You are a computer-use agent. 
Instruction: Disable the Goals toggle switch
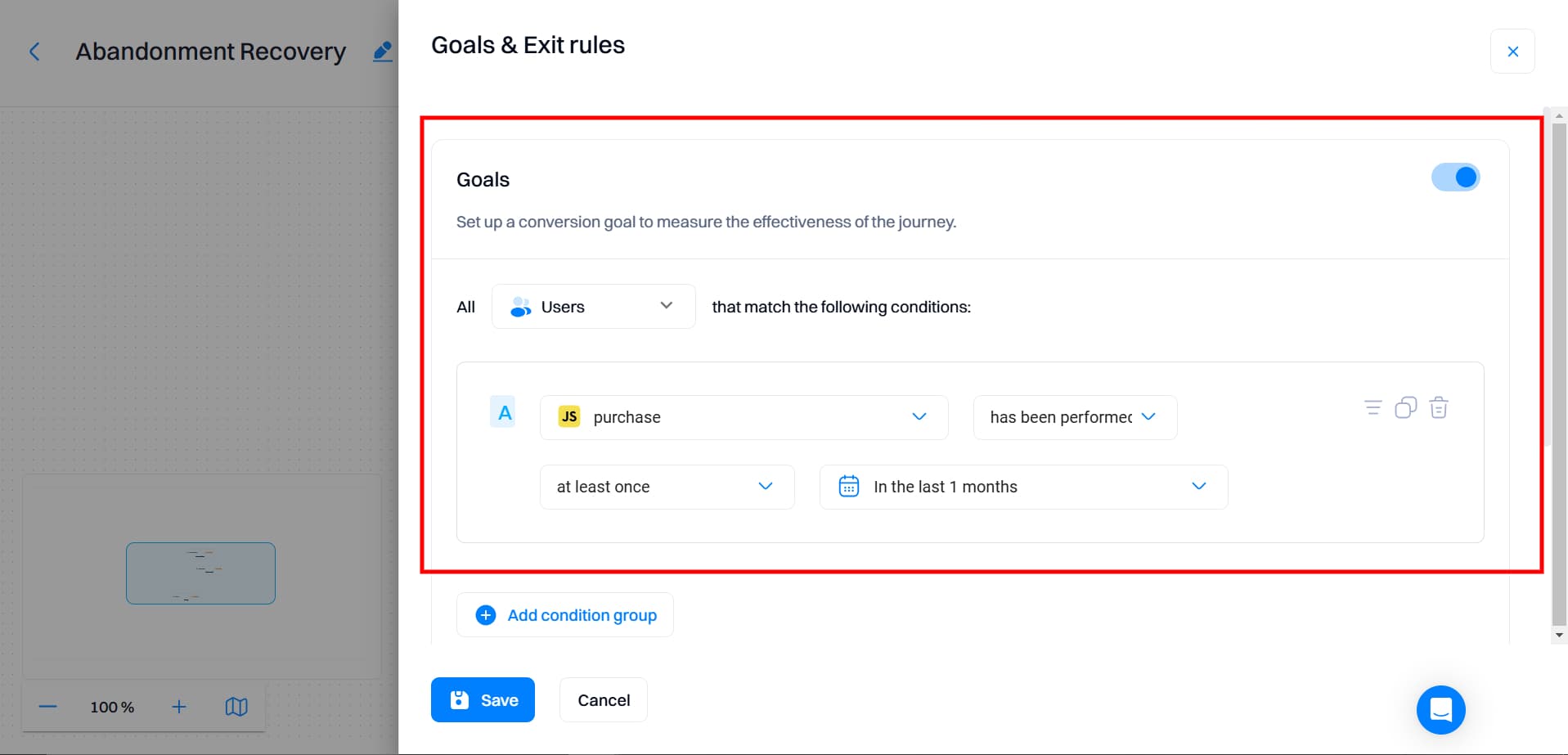click(1456, 177)
